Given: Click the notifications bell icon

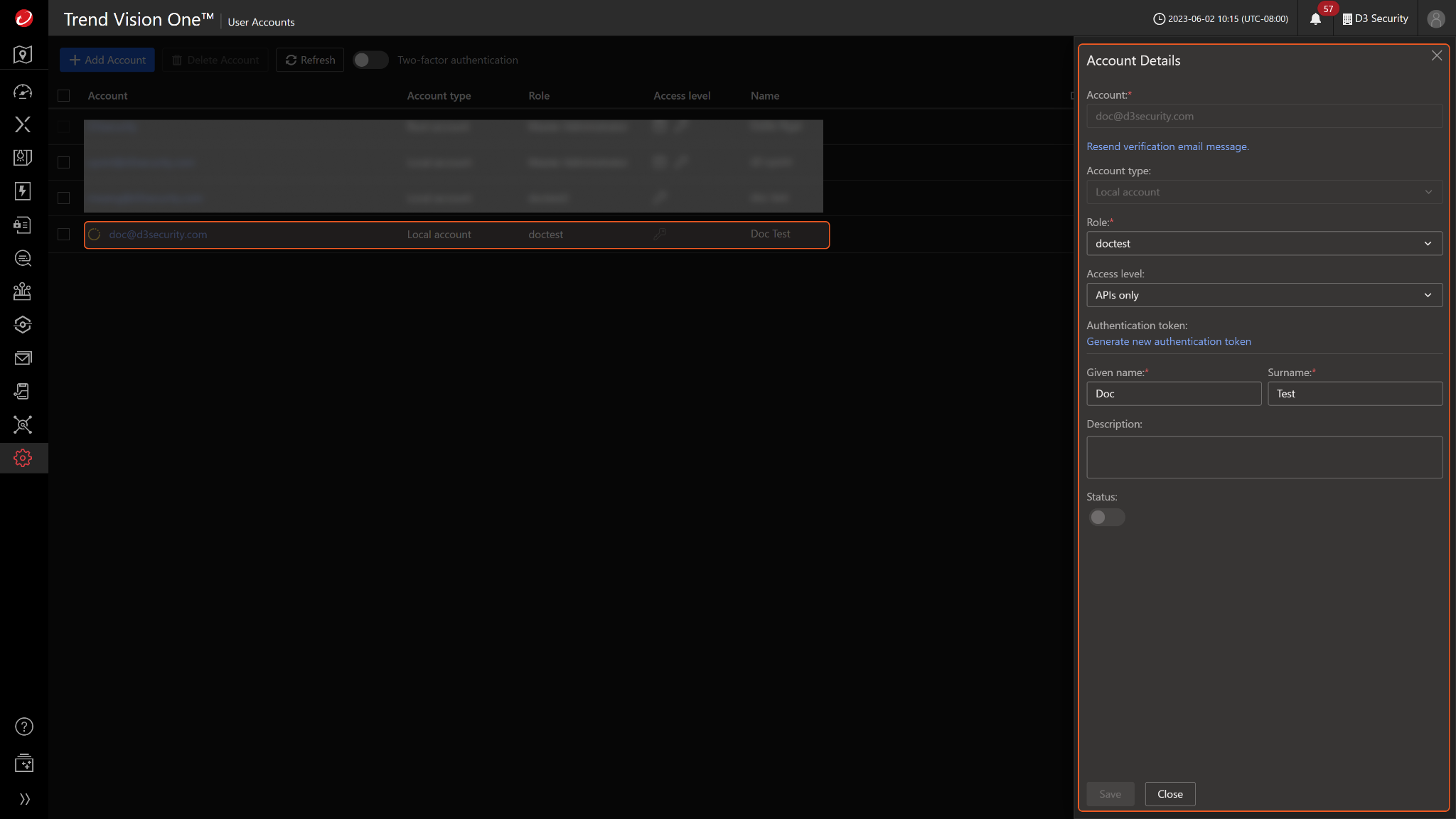Looking at the screenshot, I should (x=1315, y=19).
